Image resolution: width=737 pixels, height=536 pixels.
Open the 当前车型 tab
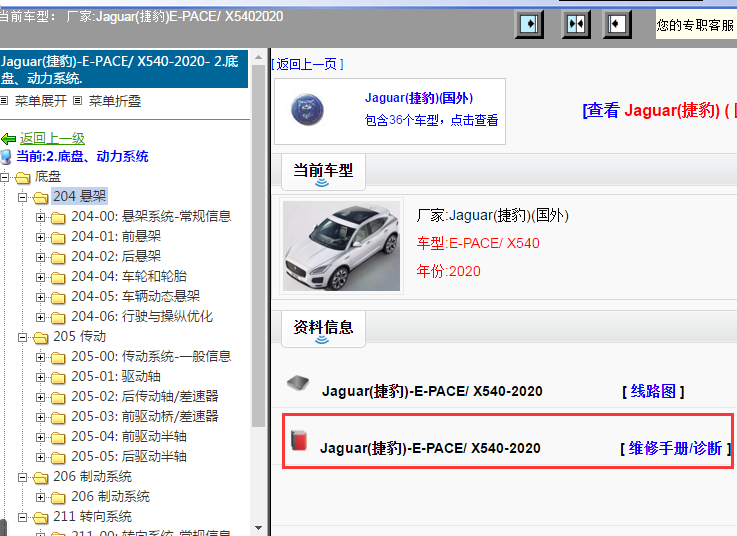pos(323,172)
